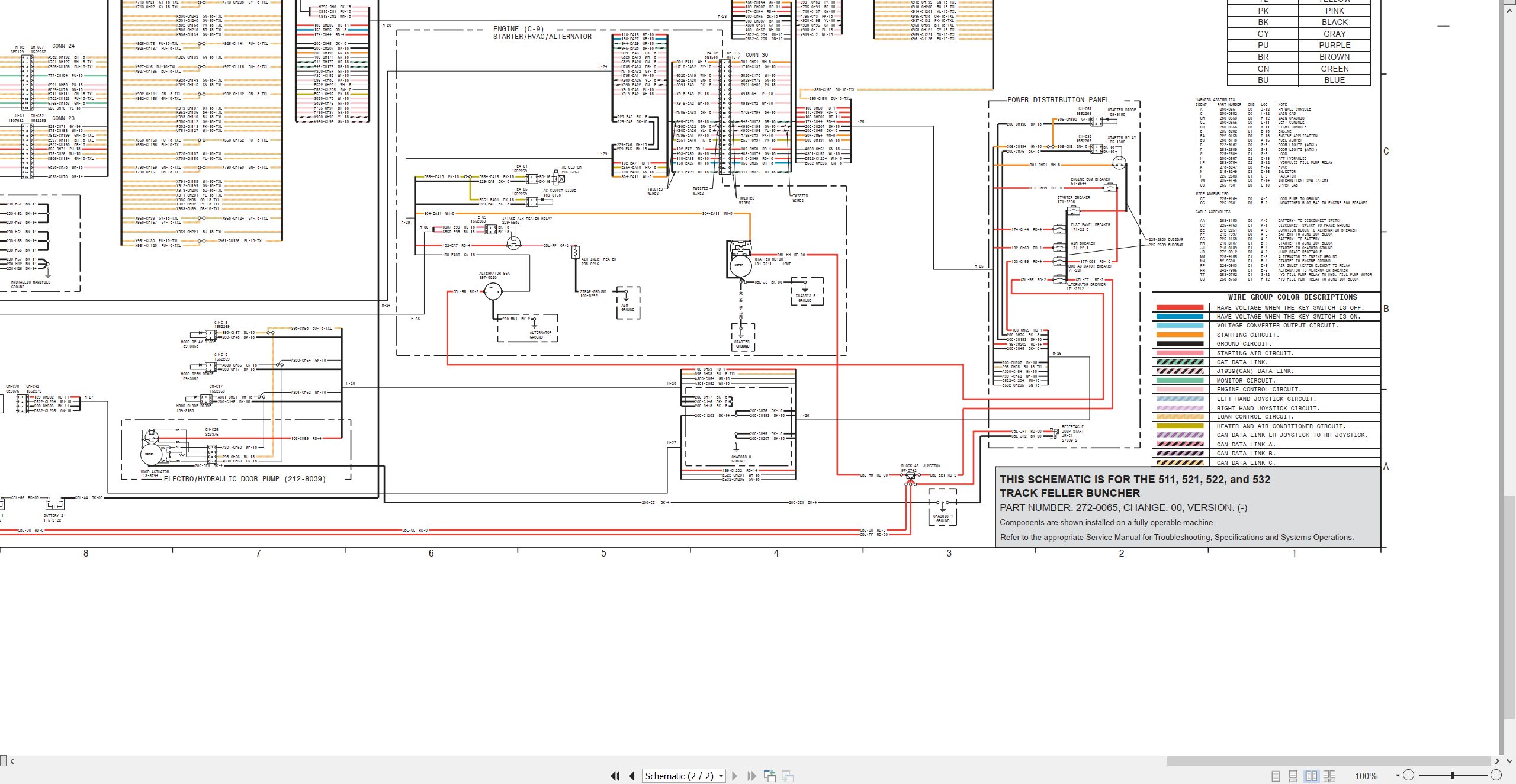This screenshot has height=784, width=1516.
Task: Go to the first page
Action: point(615,776)
